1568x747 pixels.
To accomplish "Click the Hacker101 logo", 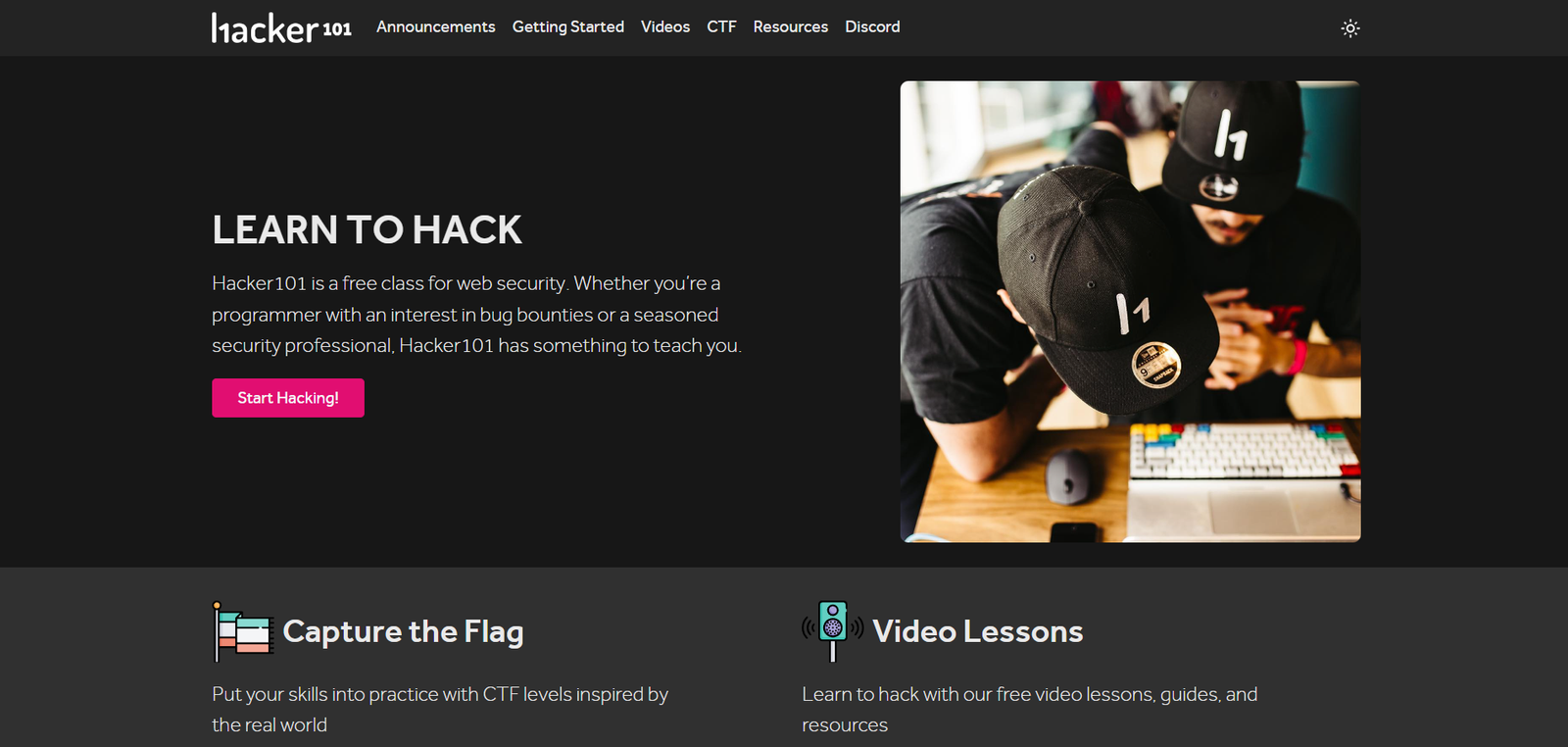I will 281,27.
